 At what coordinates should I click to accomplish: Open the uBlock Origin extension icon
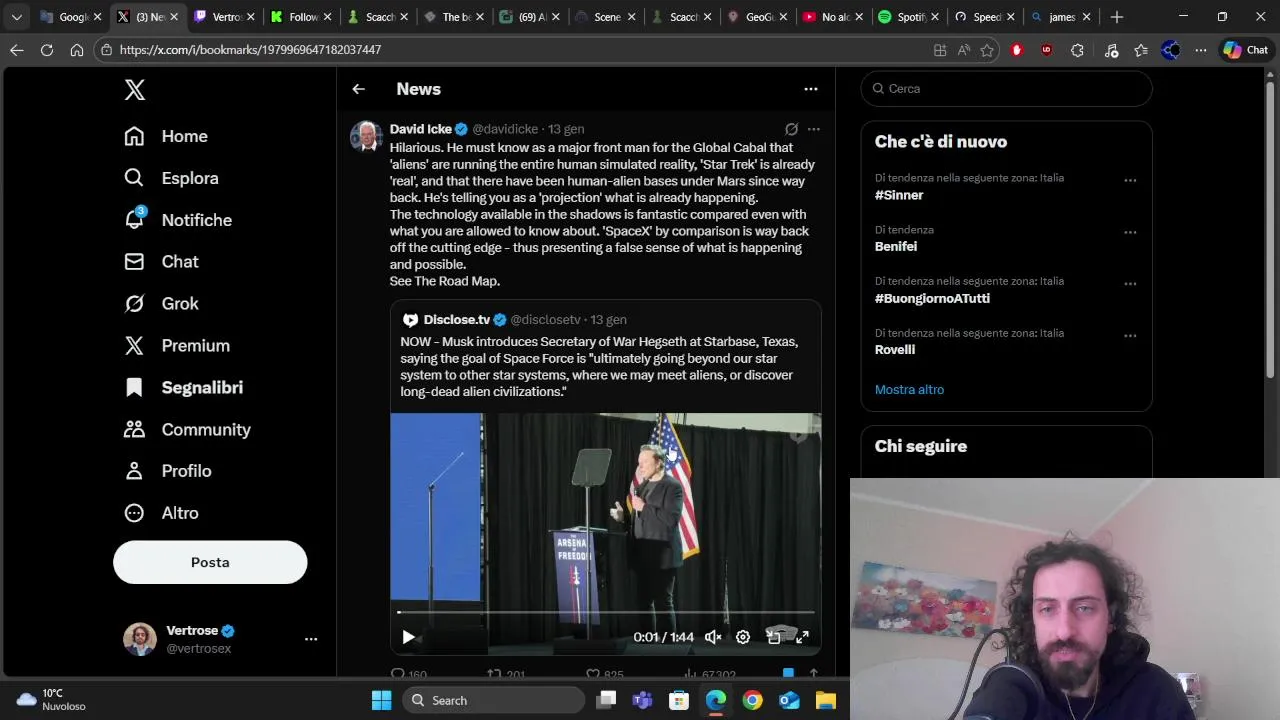pyautogui.click(x=1047, y=50)
